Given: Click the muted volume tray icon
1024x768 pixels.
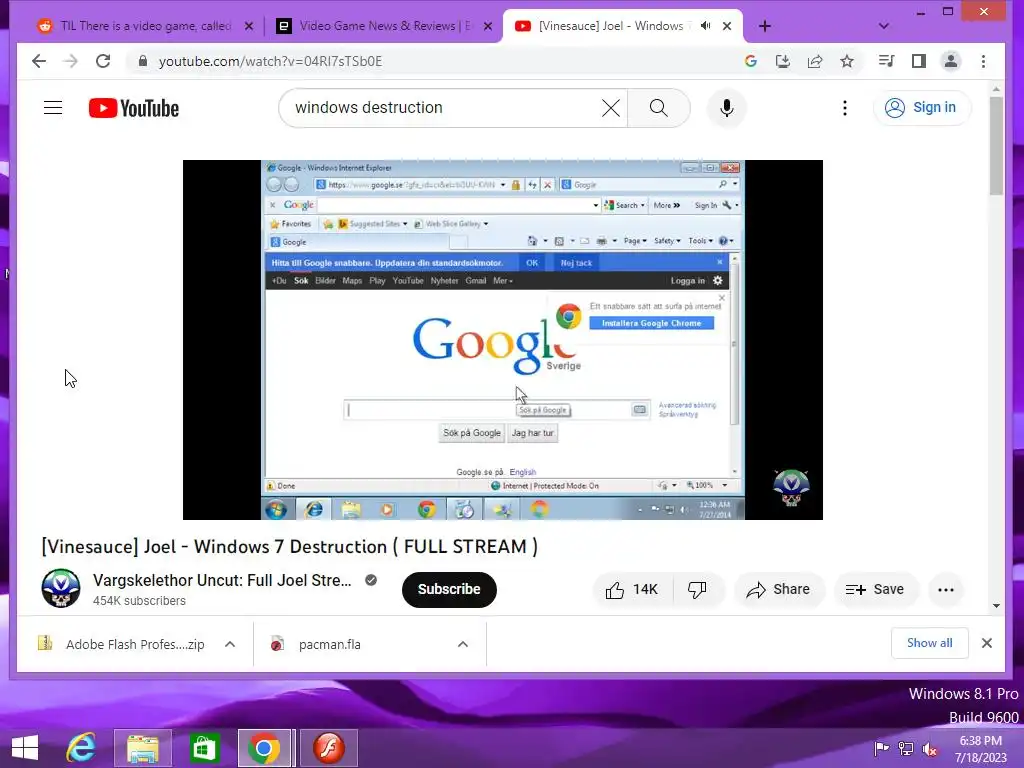Looking at the screenshot, I should (x=930, y=748).
